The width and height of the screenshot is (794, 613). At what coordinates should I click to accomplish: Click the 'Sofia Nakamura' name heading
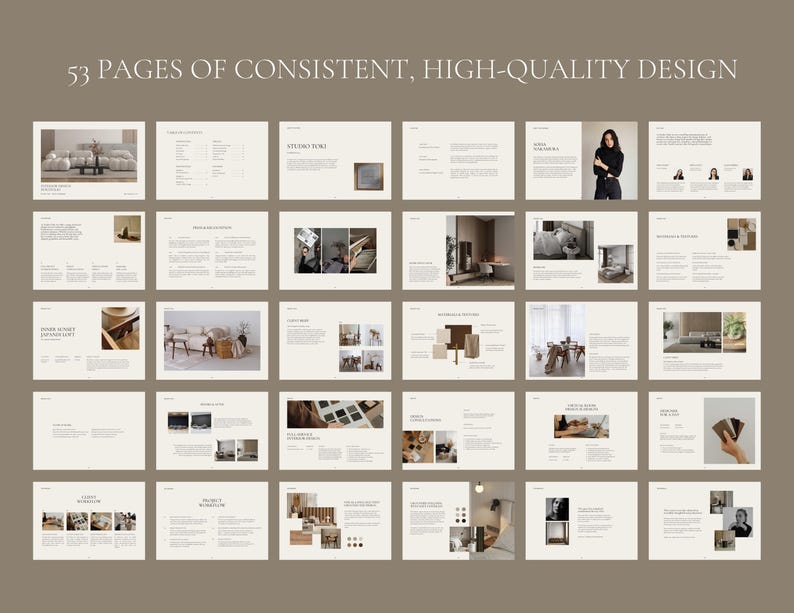point(546,147)
